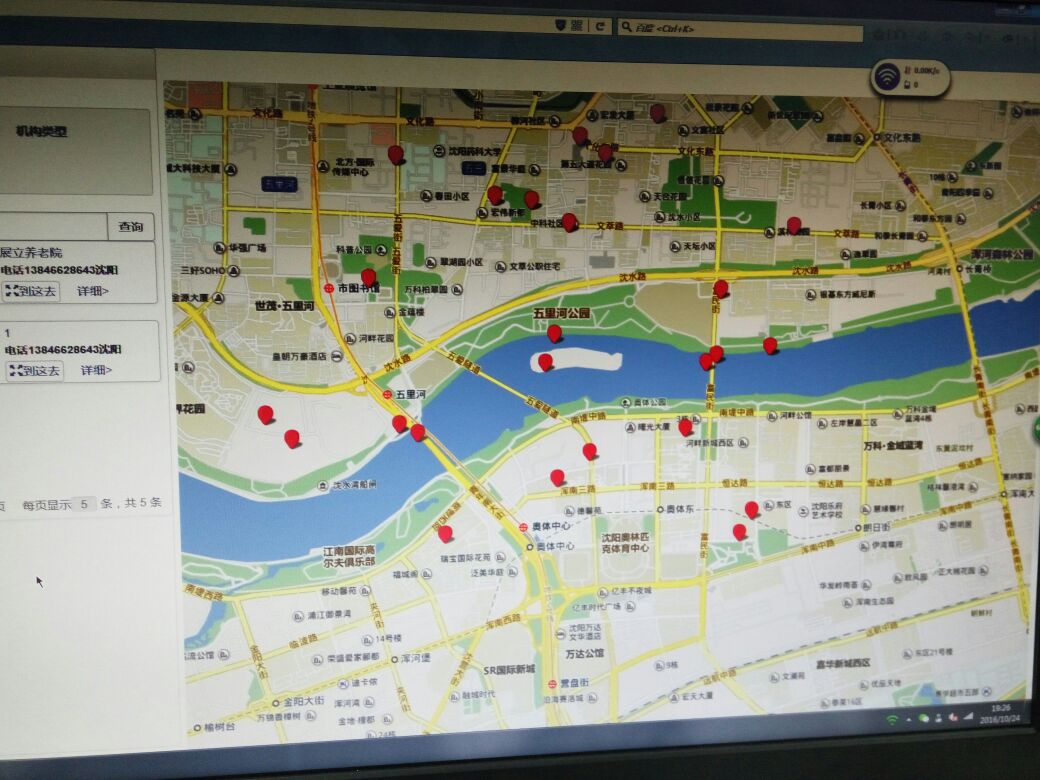Click 到这去 in the second result card
The image size is (1040, 780).
(35, 371)
